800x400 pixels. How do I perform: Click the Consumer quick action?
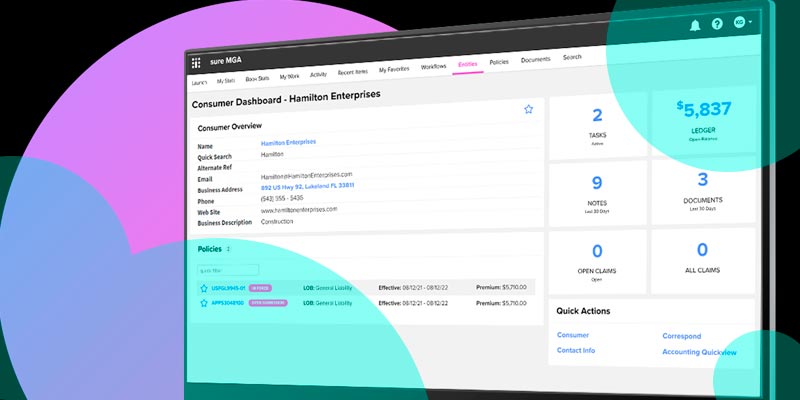point(572,335)
